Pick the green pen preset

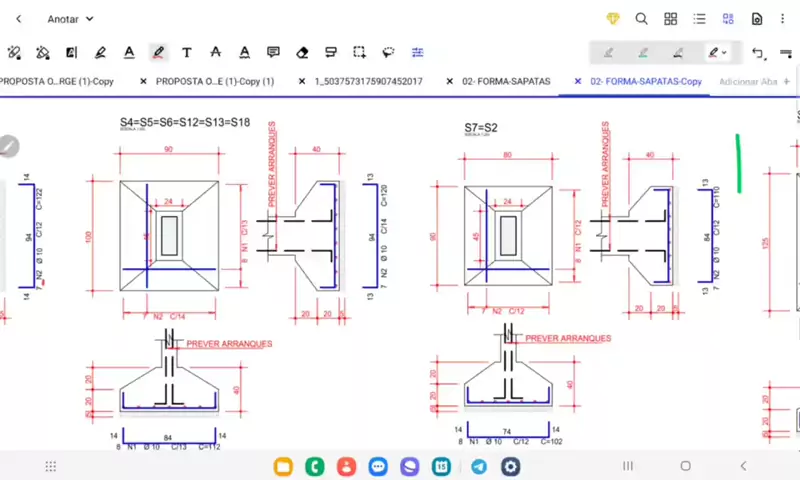coord(642,52)
